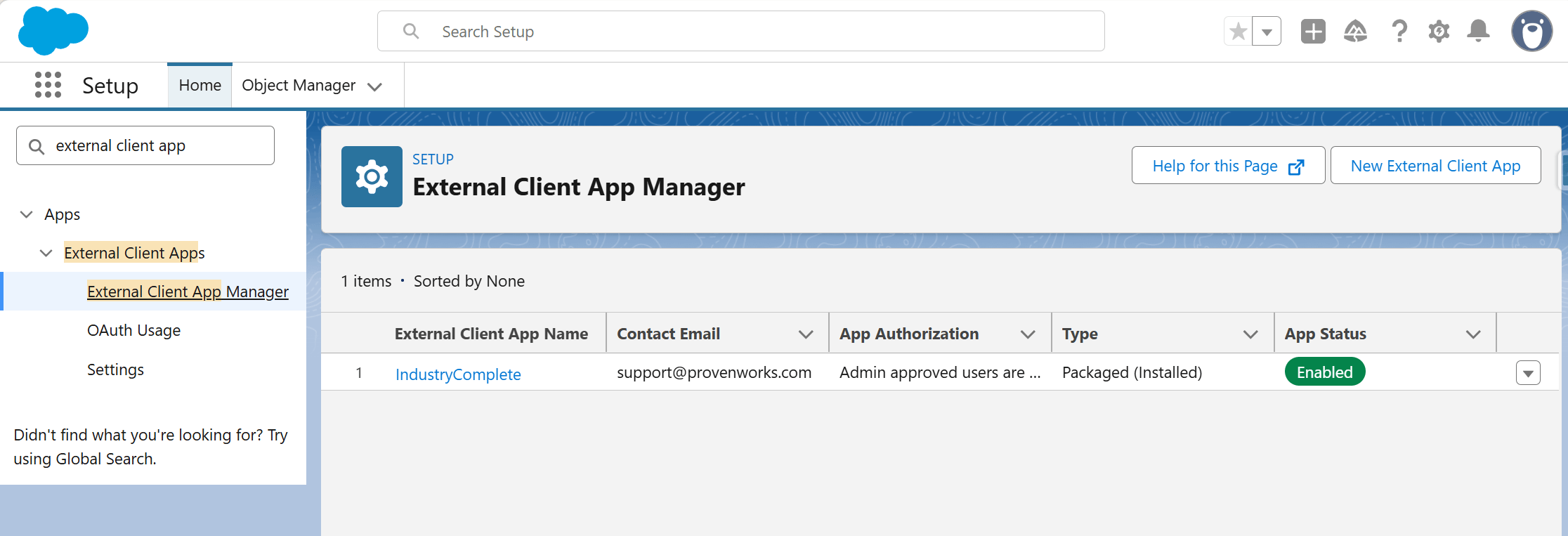Click the Quick Find search box
The width and height of the screenshot is (1568, 536).
pos(145,145)
